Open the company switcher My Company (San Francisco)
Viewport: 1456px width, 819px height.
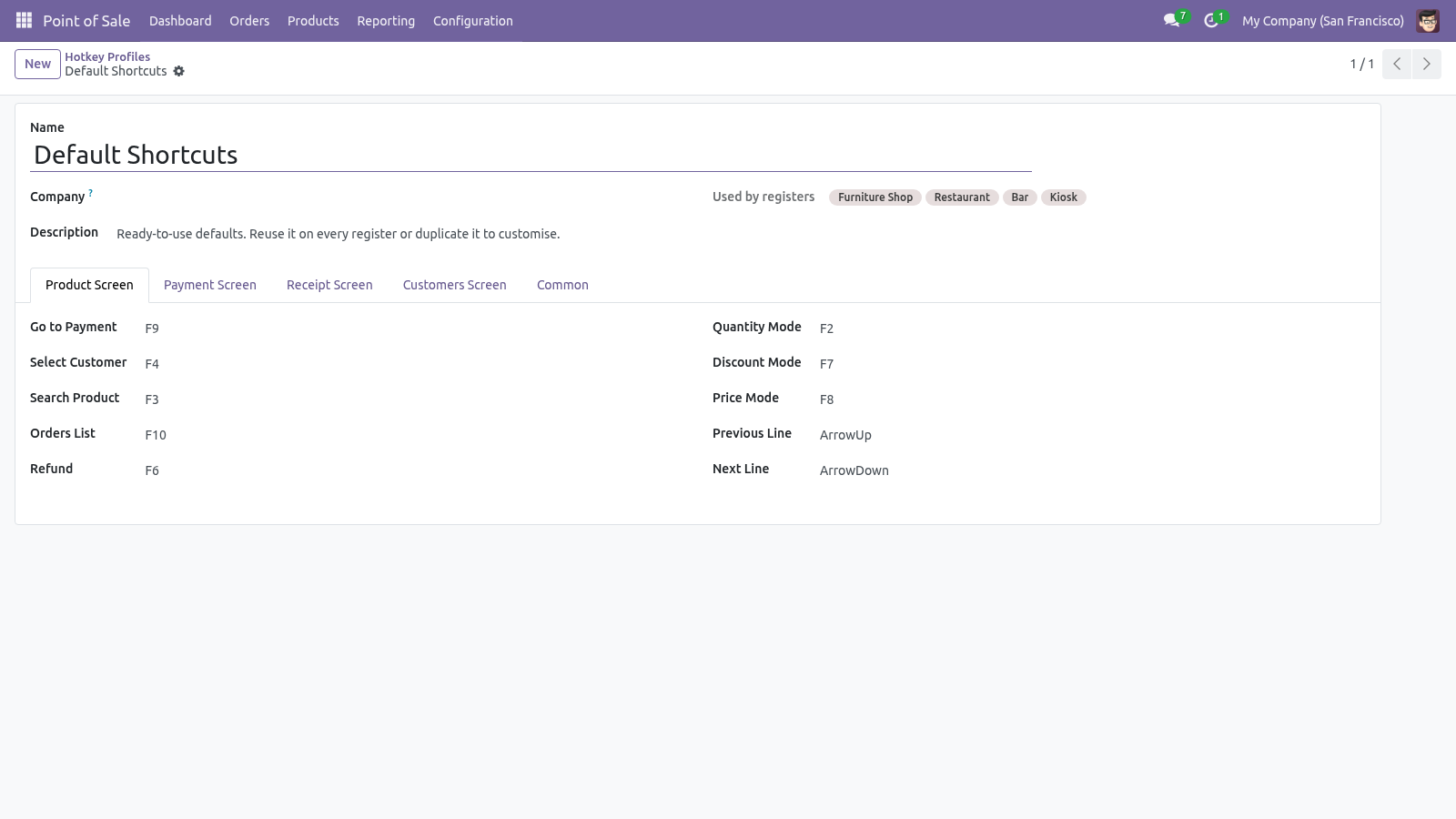click(1323, 20)
